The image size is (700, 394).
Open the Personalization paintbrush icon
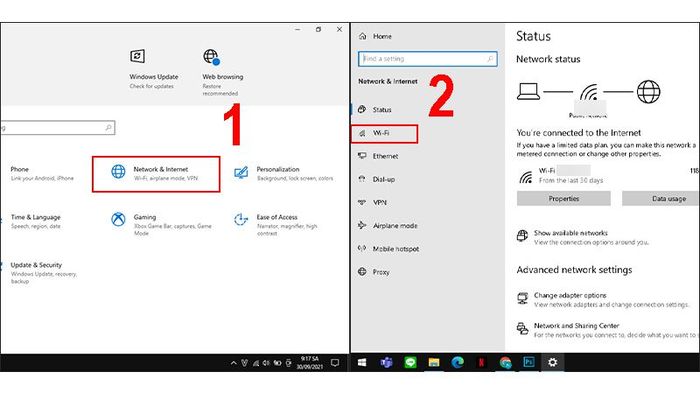(x=241, y=173)
